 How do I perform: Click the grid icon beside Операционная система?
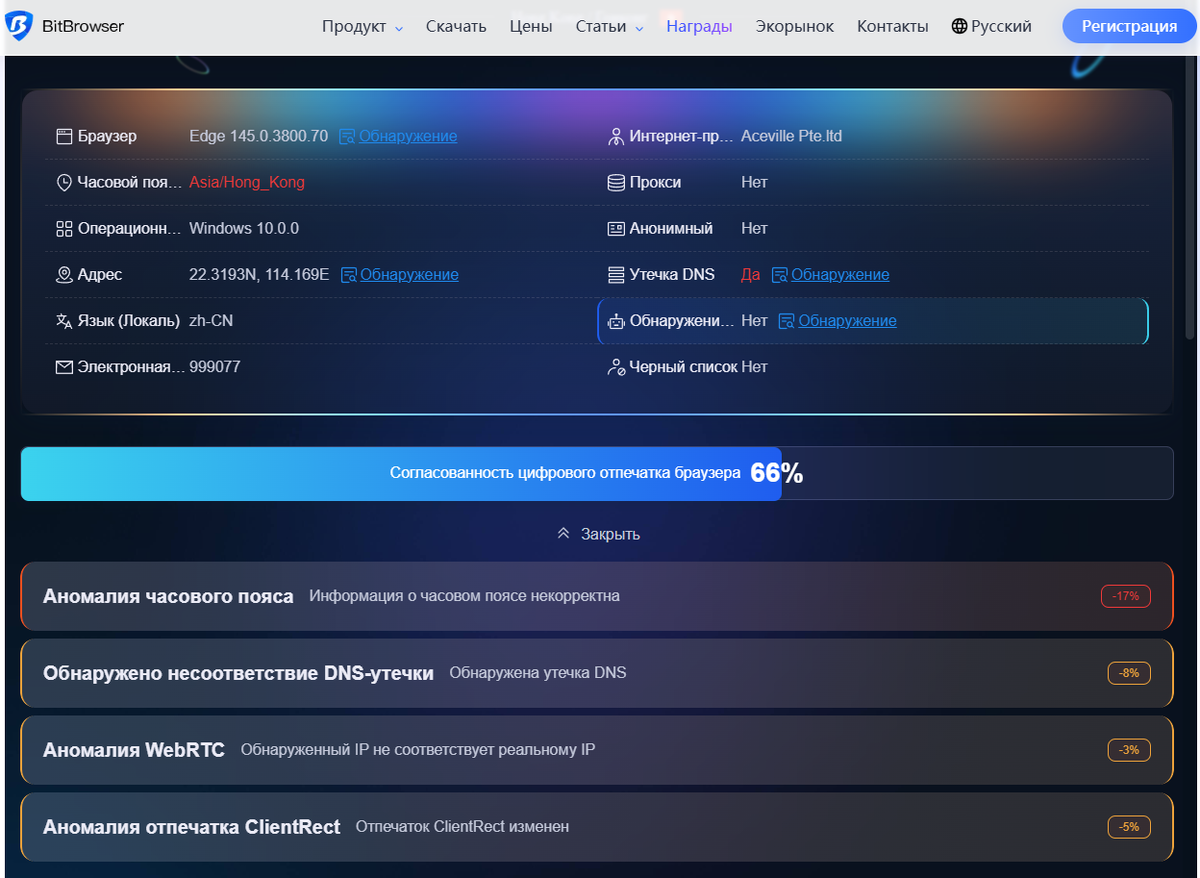[64, 228]
